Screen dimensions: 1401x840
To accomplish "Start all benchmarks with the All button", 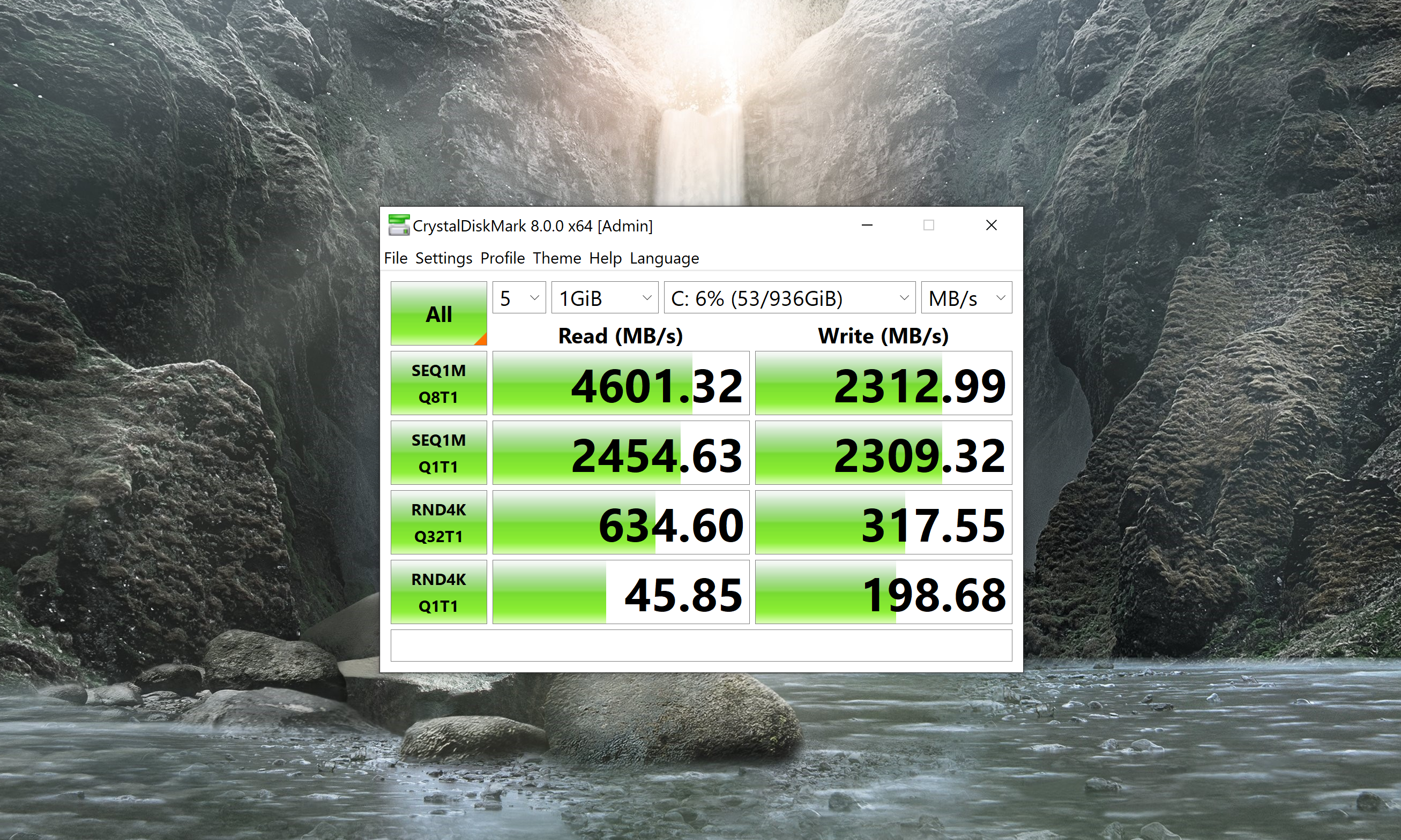I will 439,313.
